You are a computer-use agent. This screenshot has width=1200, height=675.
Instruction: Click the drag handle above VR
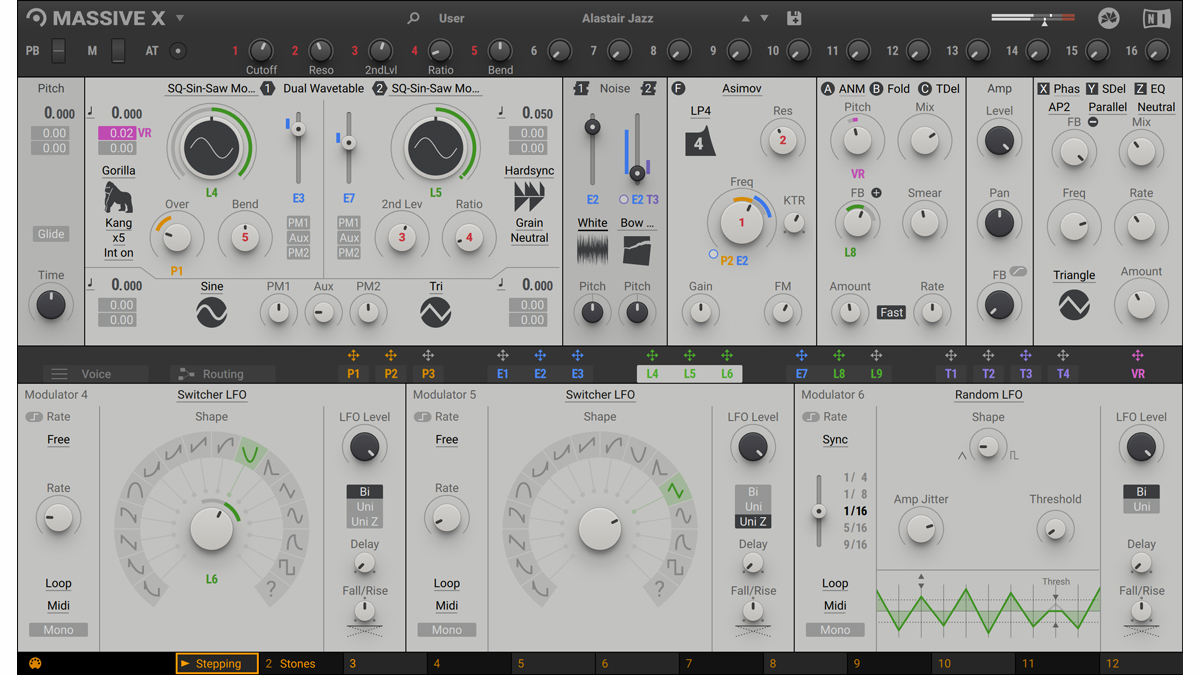click(x=1137, y=356)
